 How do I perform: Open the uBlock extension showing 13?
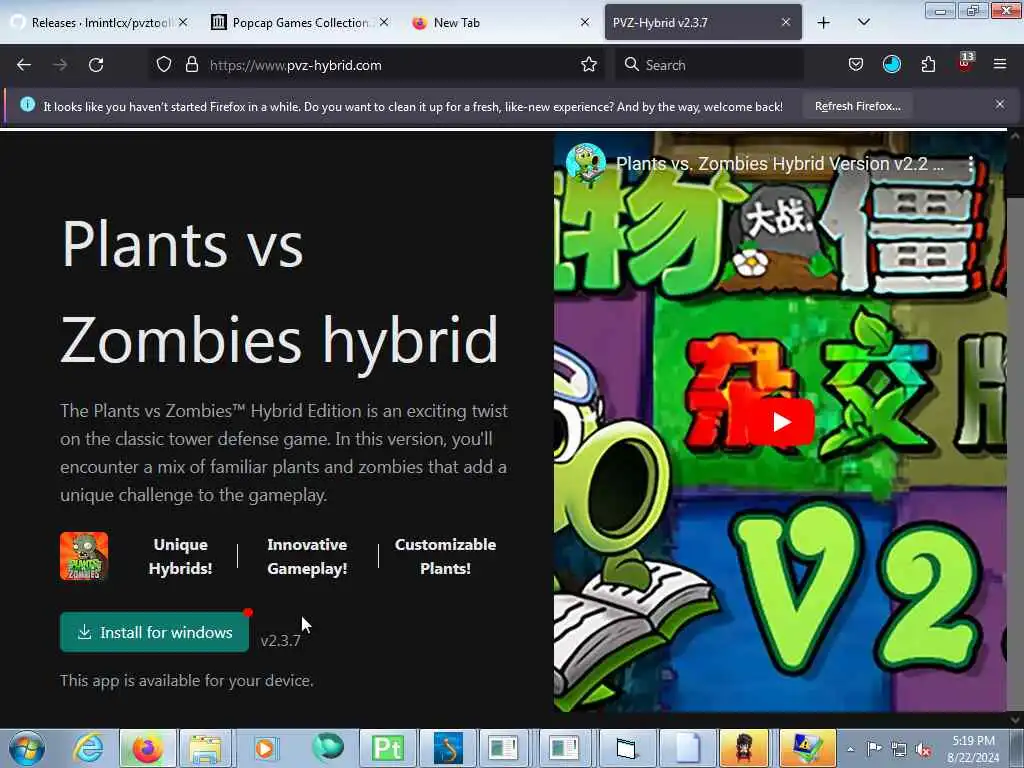tap(965, 63)
